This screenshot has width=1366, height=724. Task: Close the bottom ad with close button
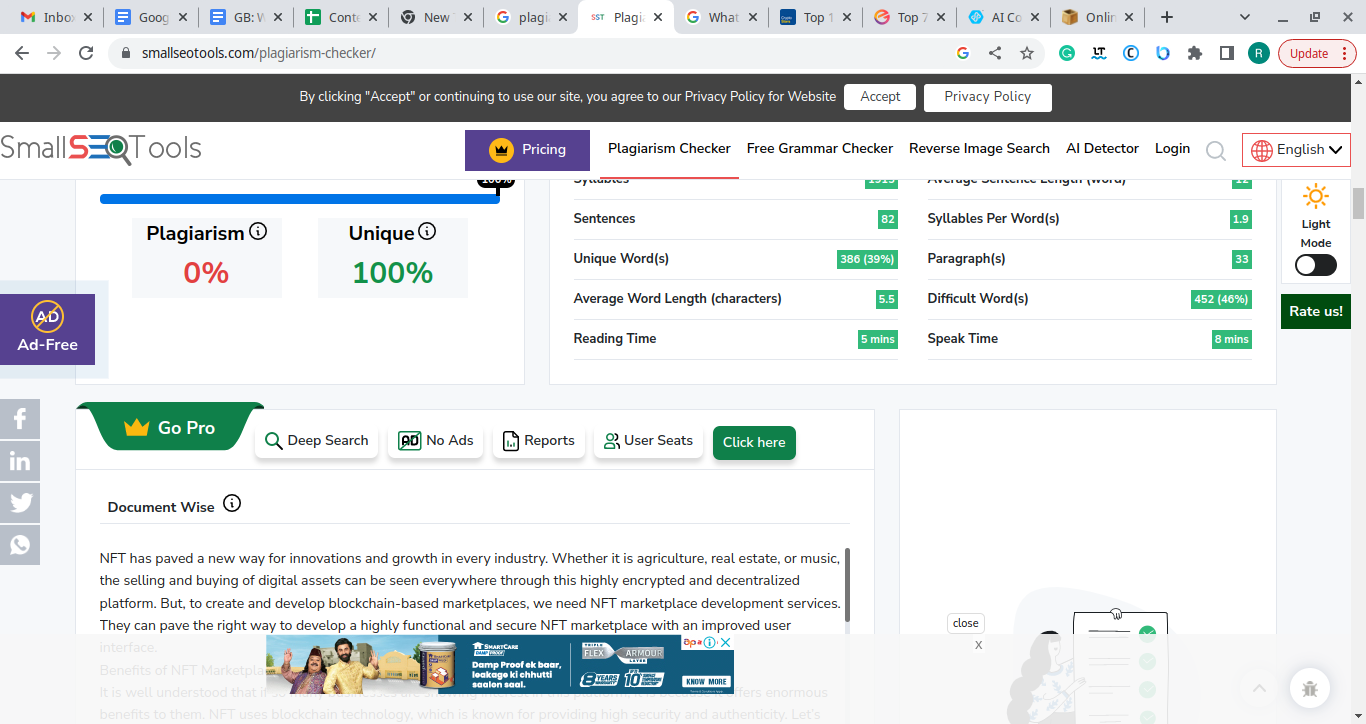(965, 623)
